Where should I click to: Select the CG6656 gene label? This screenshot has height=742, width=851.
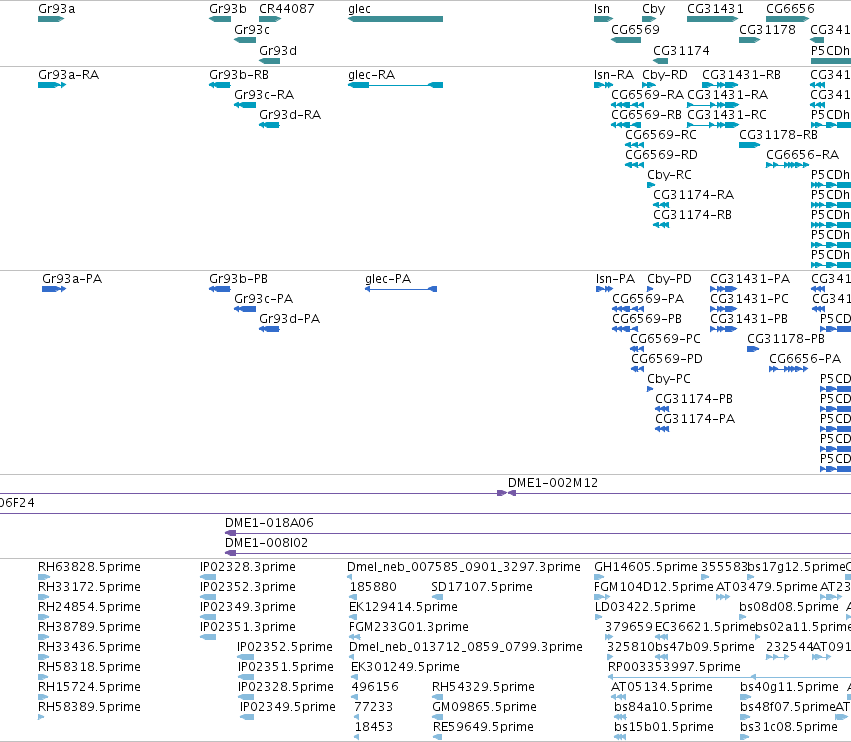790,9
